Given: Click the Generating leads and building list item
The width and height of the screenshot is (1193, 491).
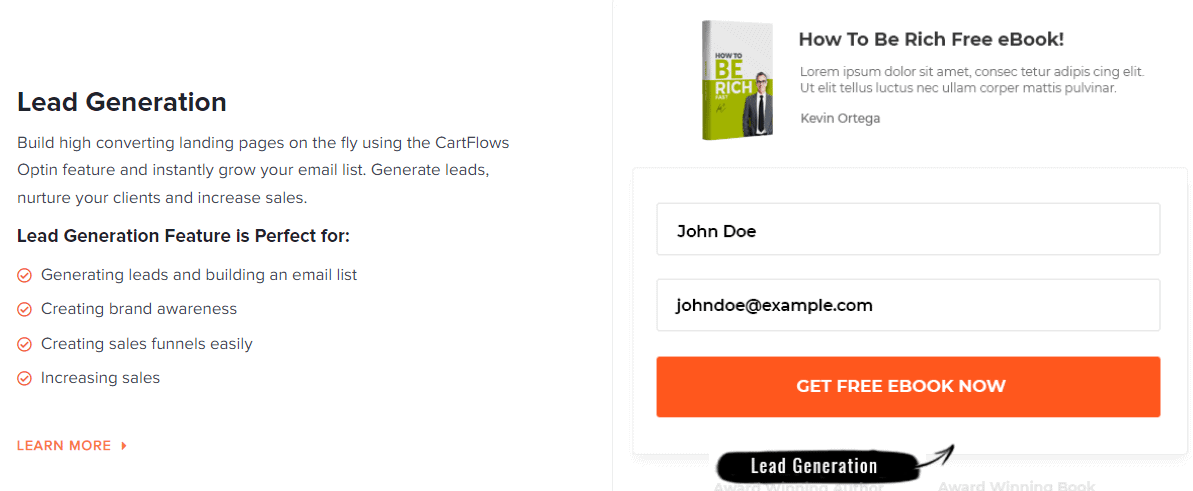Looking at the screenshot, I should pos(199,275).
